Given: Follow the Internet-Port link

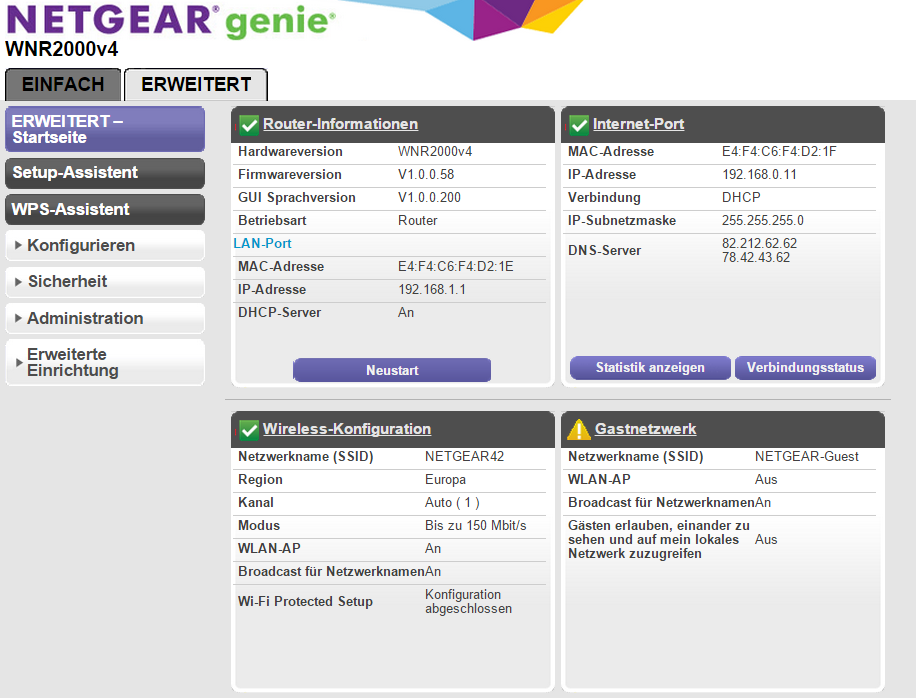Looking at the screenshot, I should [x=639, y=124].
